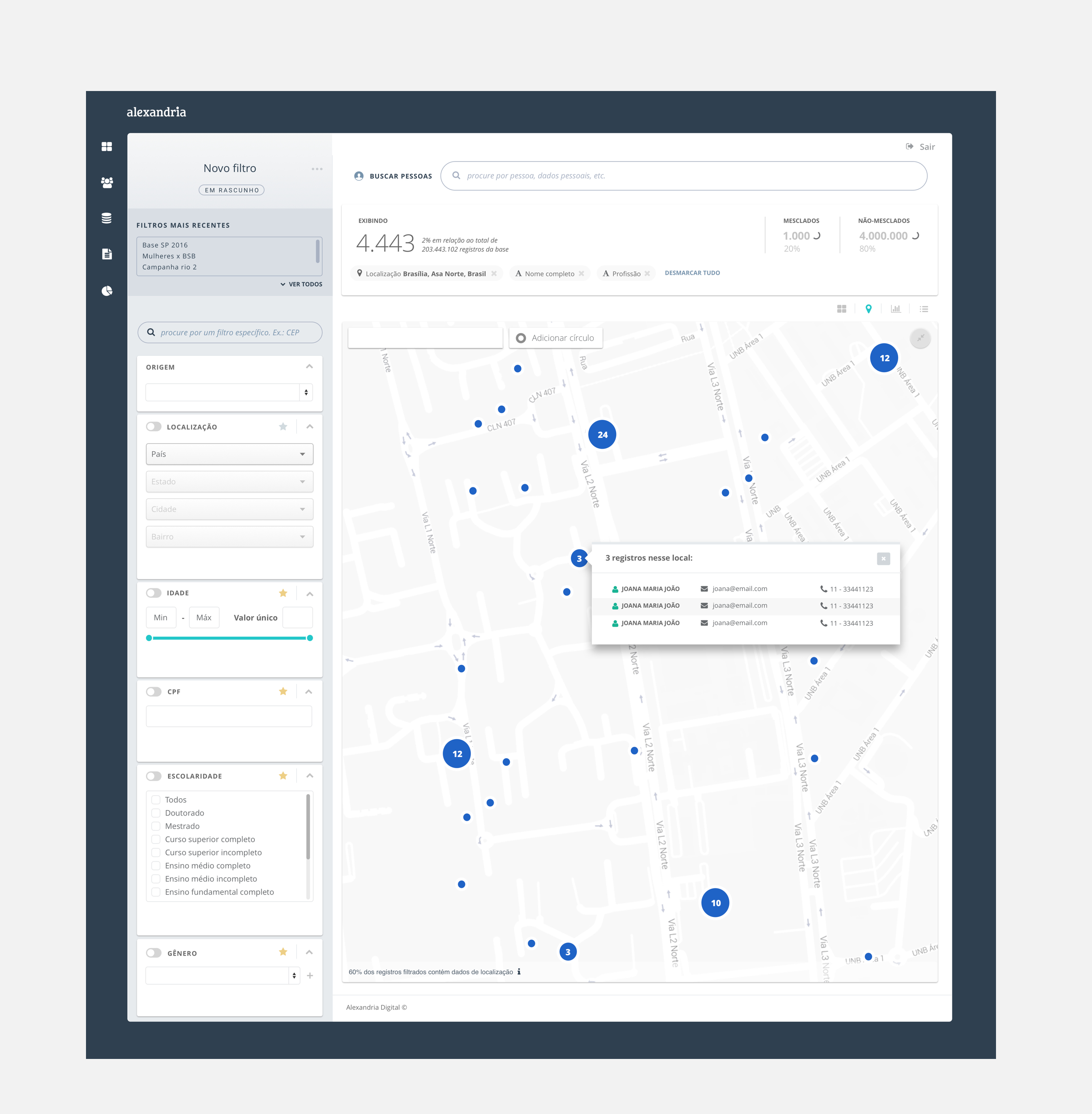Click the CPF input field
This screenshot has height=1114, width=1092.
(229, 716)
